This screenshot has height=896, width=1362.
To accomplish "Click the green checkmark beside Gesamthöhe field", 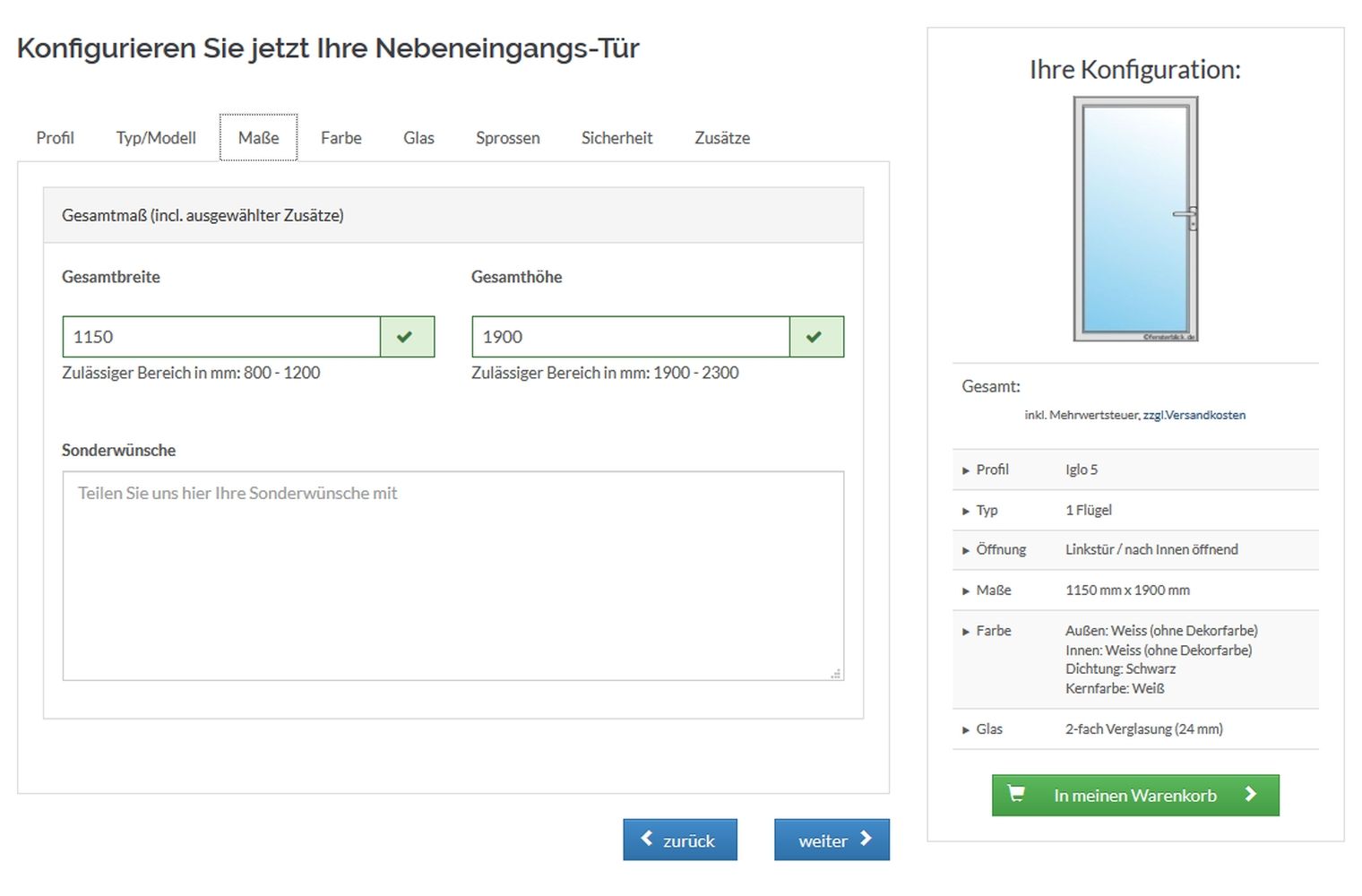I will pos(815,337).
